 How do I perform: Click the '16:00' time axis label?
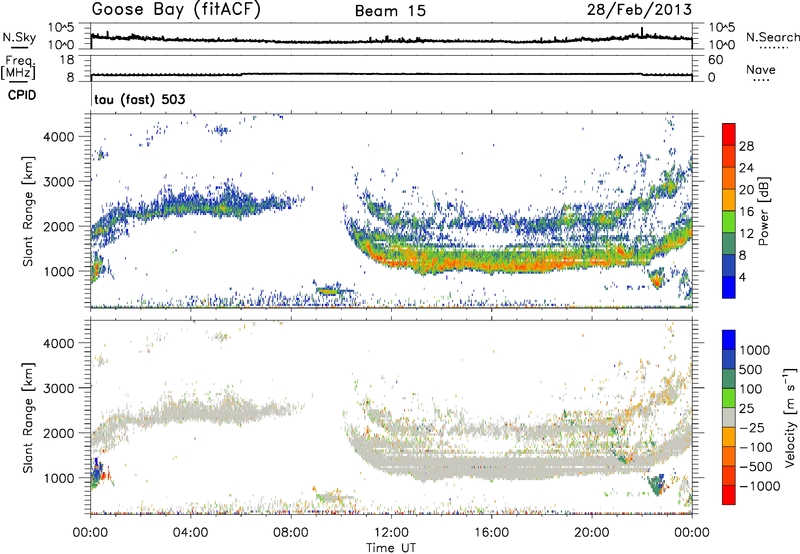(491, 533)
